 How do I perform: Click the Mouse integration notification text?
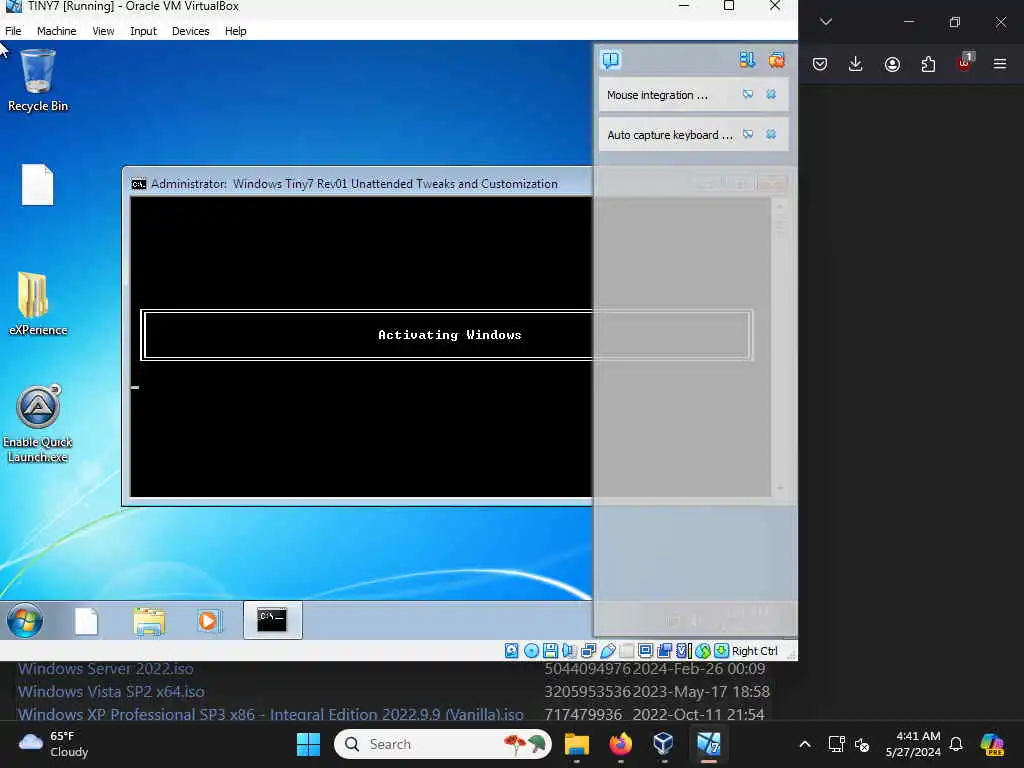pyautogui.click(x=657, y=95)
